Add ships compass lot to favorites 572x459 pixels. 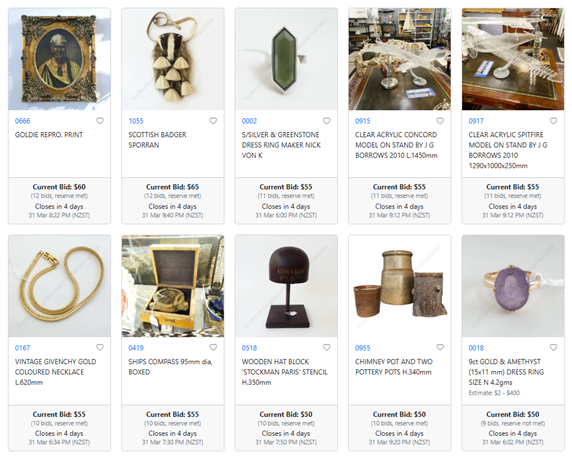pos(213,347)
